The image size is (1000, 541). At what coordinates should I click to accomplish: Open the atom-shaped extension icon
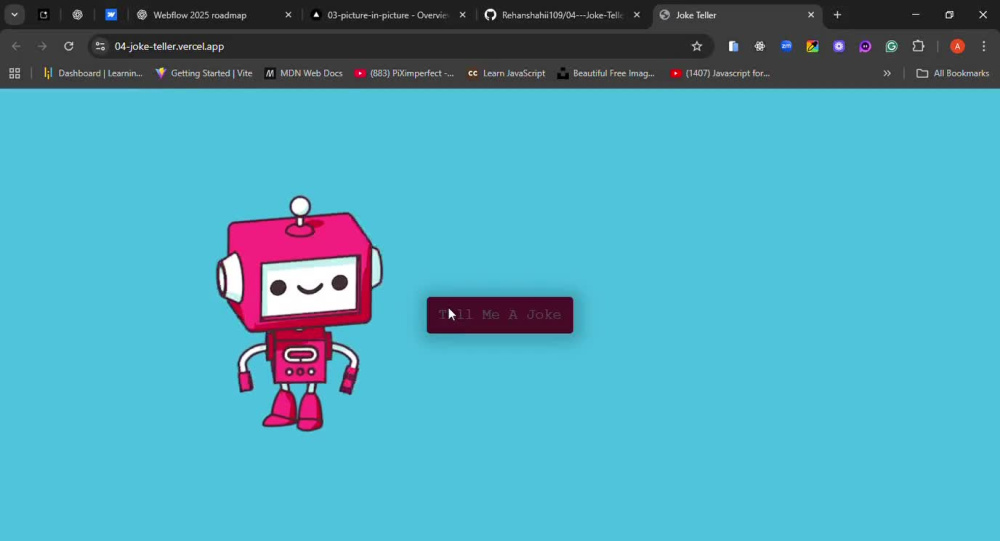(x=760, y=46)
